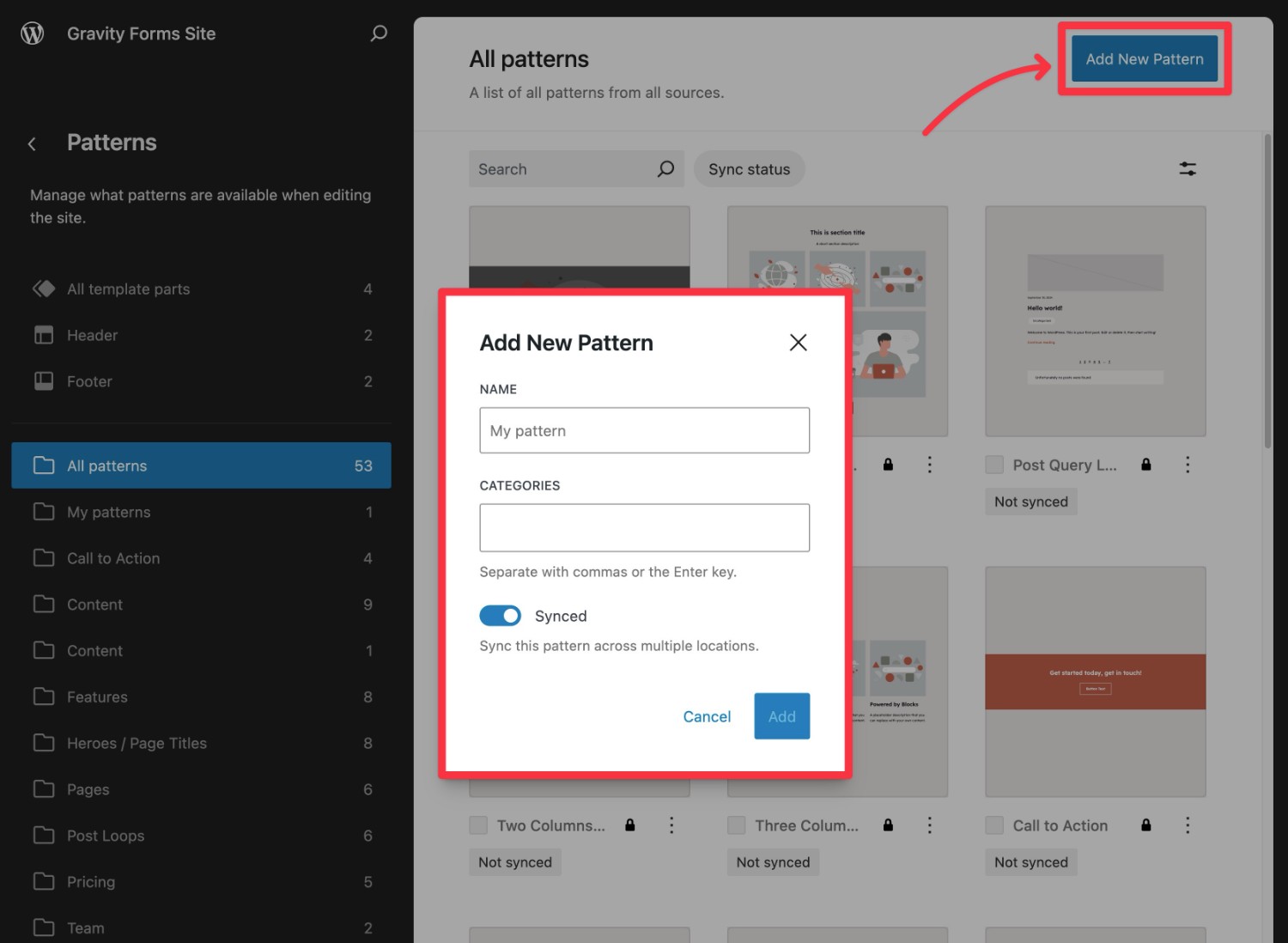1288x943 pixels.
Task: Open the Post Query Loop pattern thumbnail
Action: click(x=1096, y=321)
